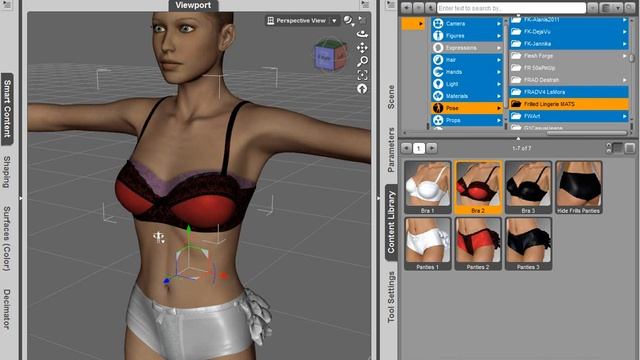640x360 pixels.
Task: Open the list view options dropdown
Action: (x=611, y=8)
